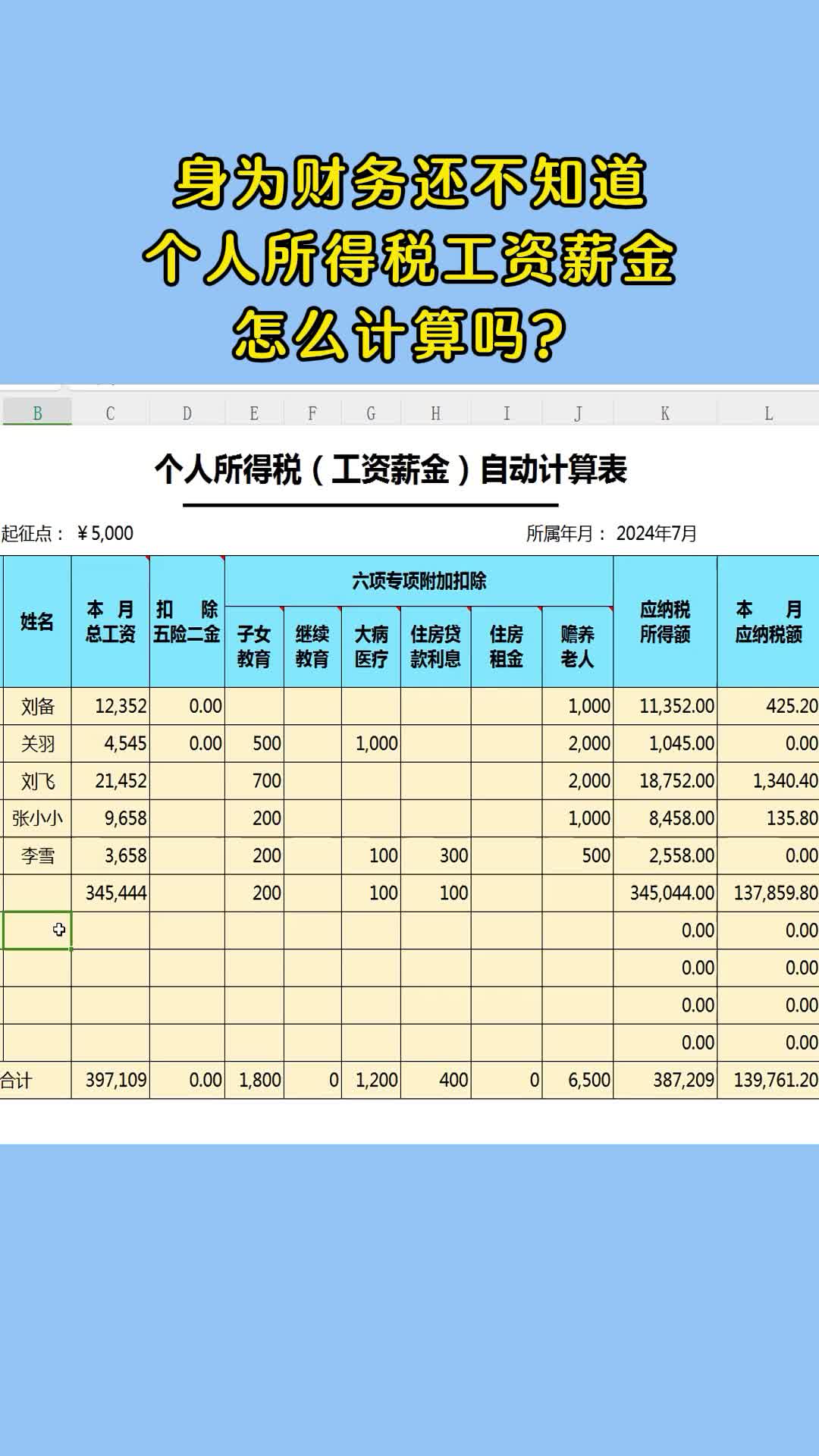
Task: Select the name cell 张小小
Action: point(36,818)
